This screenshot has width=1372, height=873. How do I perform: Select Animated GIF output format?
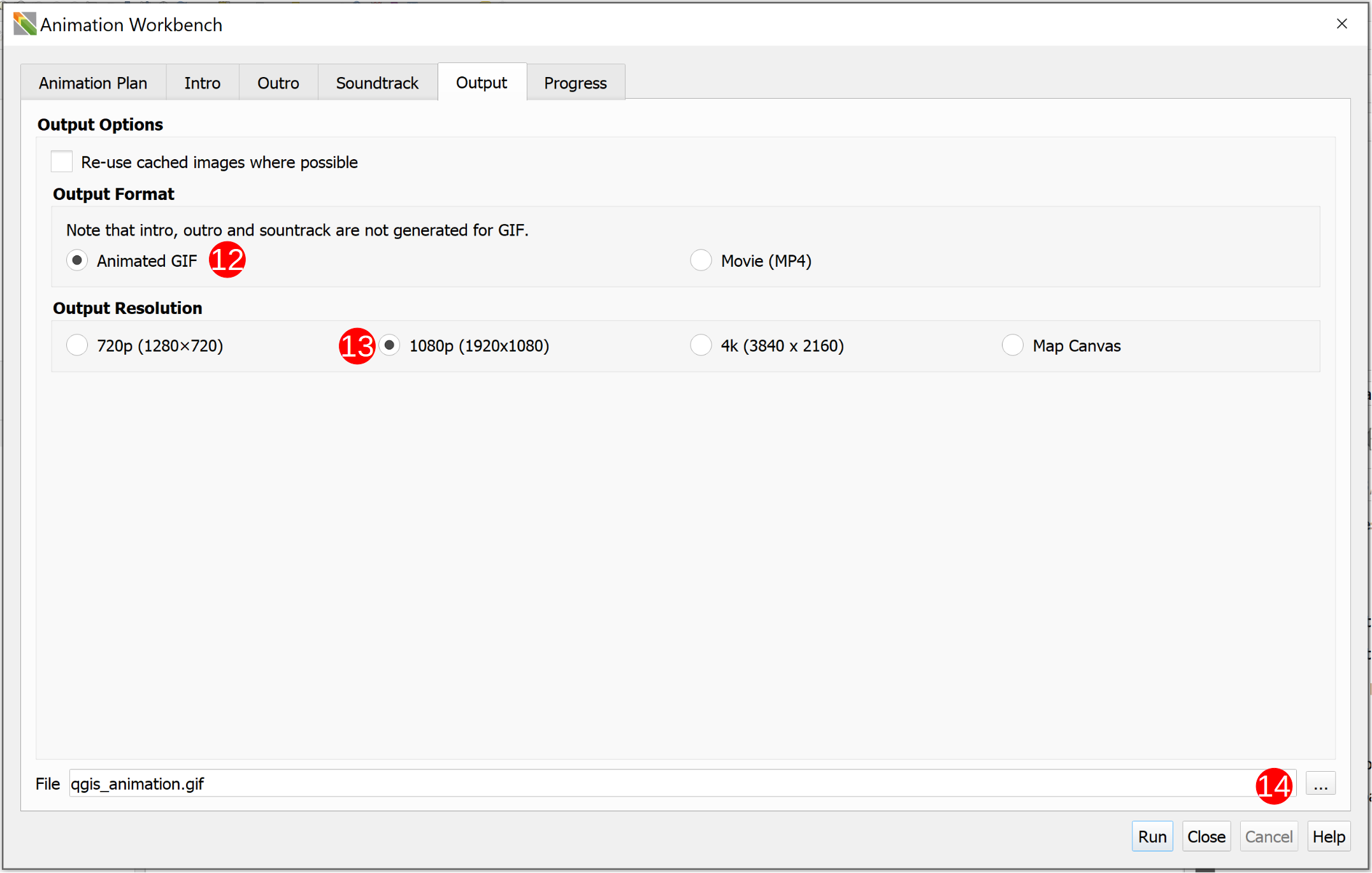coord(78,260)
